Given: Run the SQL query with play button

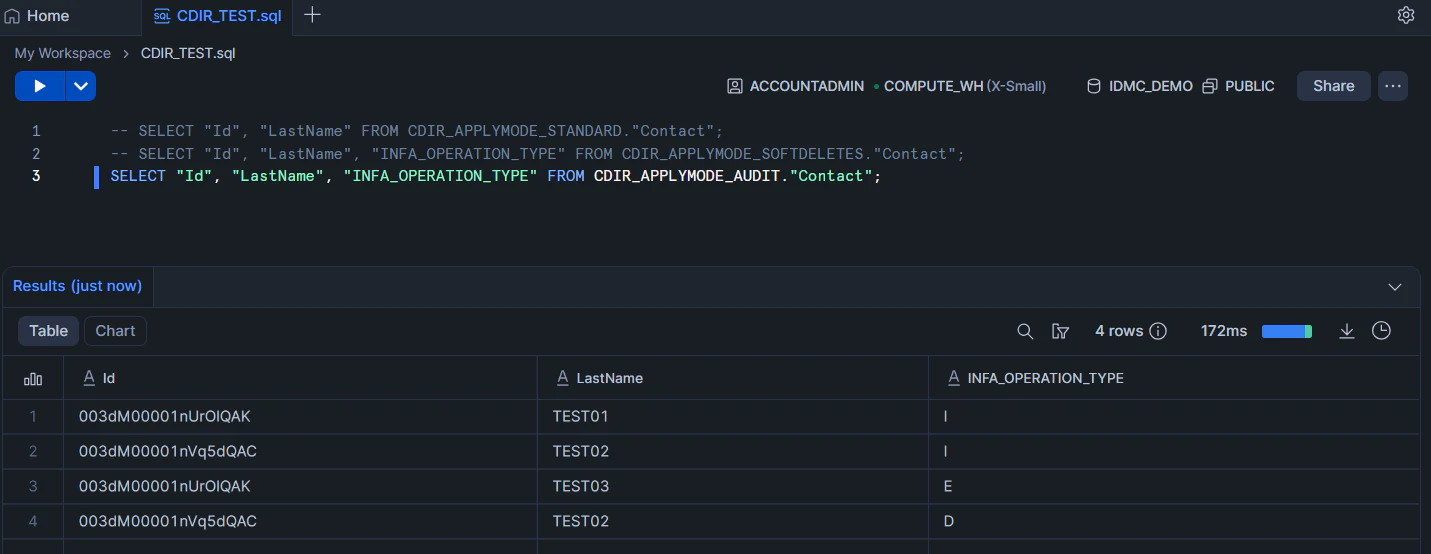Looking at the screenshot, I should pos(40,86).
